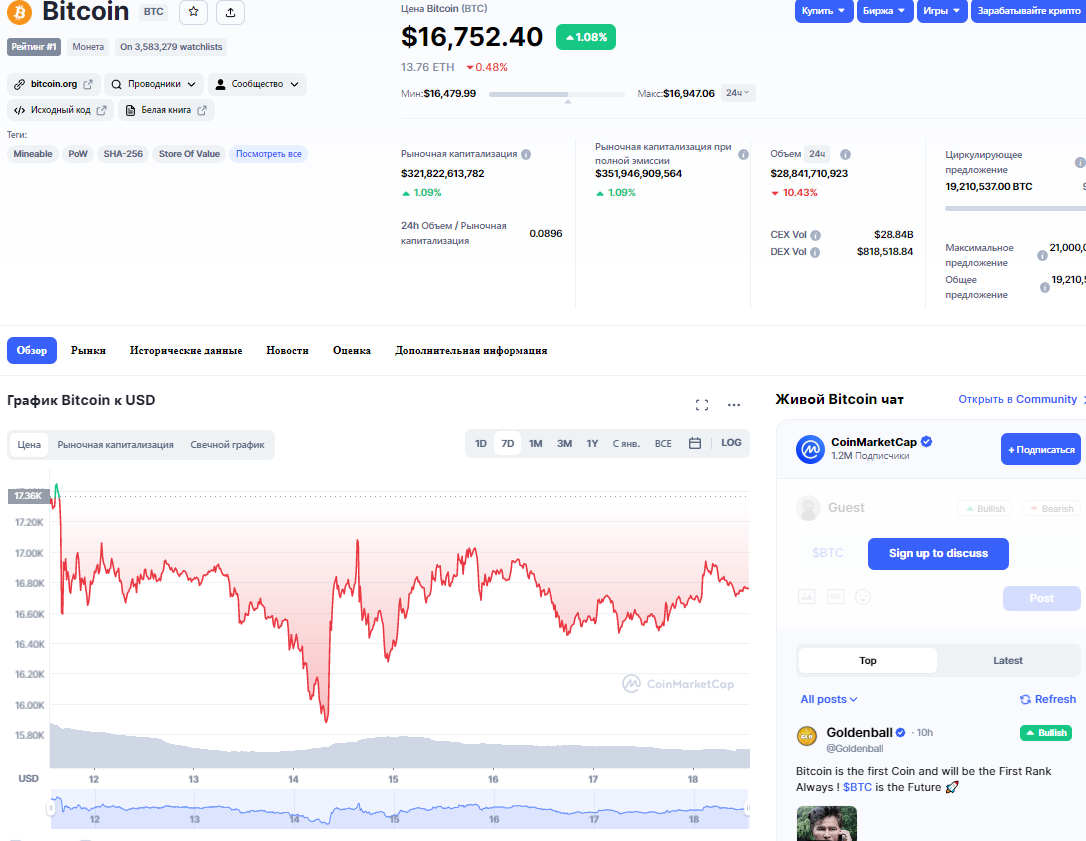
Task: Toggle LOG scale on the chart
Action: click(x=731, y=443)
